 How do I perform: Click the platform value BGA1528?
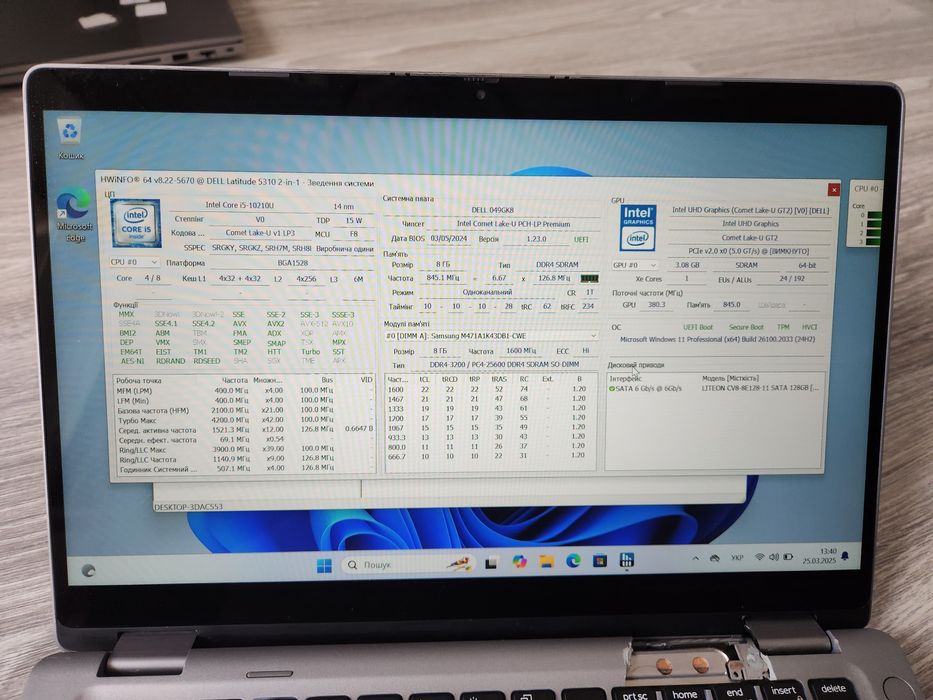[292, 262]
